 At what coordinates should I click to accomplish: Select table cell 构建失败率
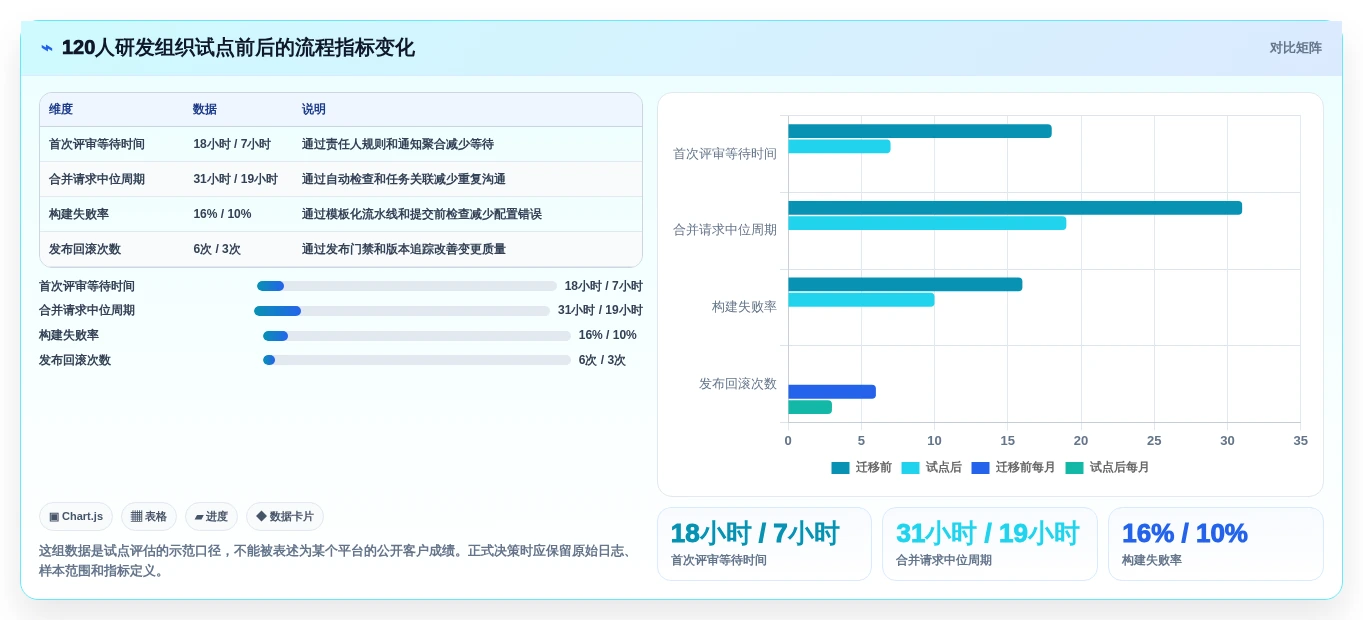(79, 214)
